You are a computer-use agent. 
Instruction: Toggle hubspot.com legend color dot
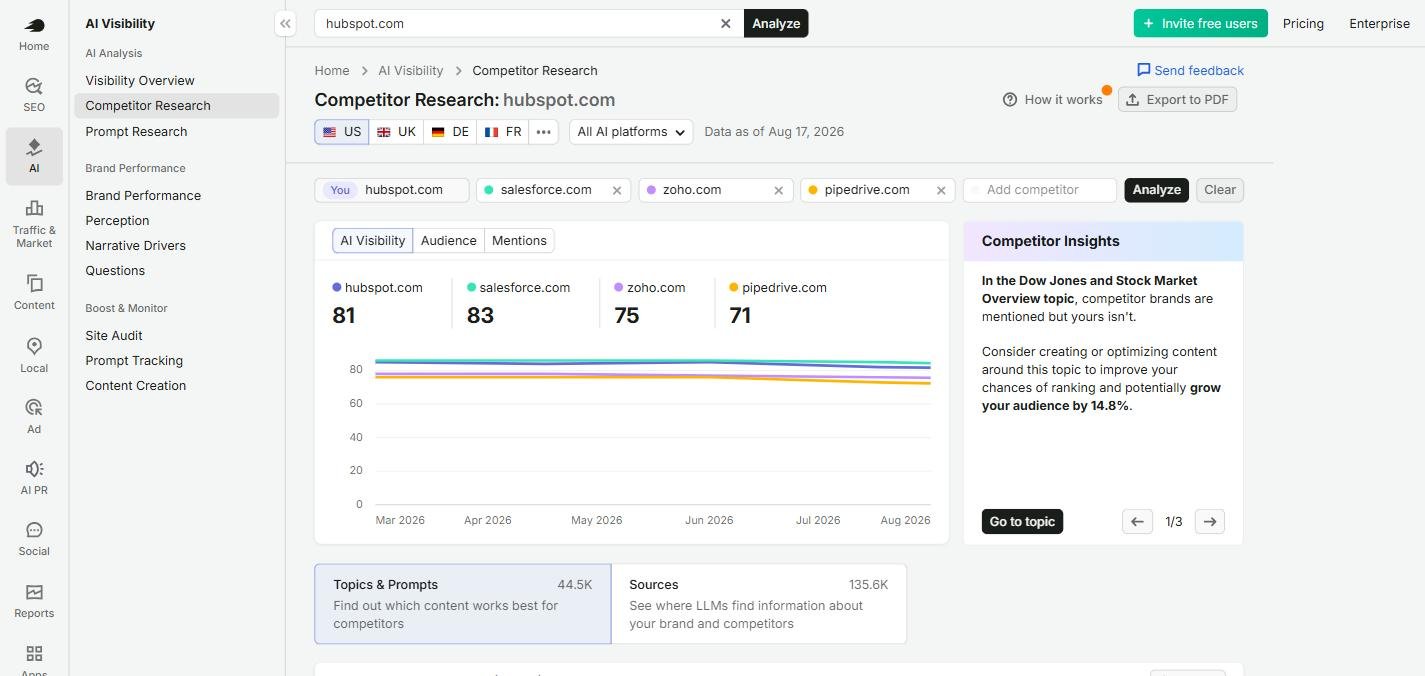337,288
